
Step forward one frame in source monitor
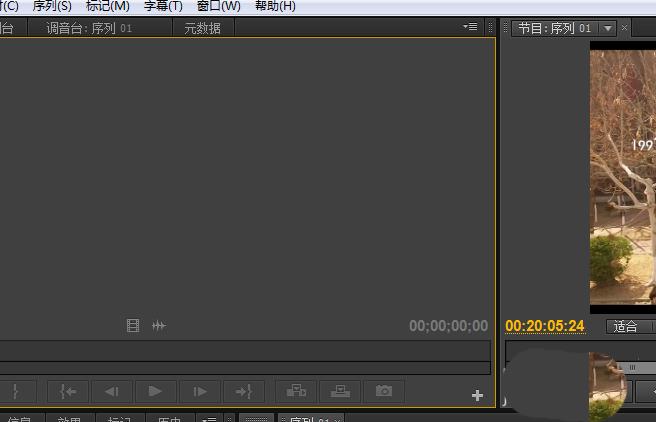(200, 391)
